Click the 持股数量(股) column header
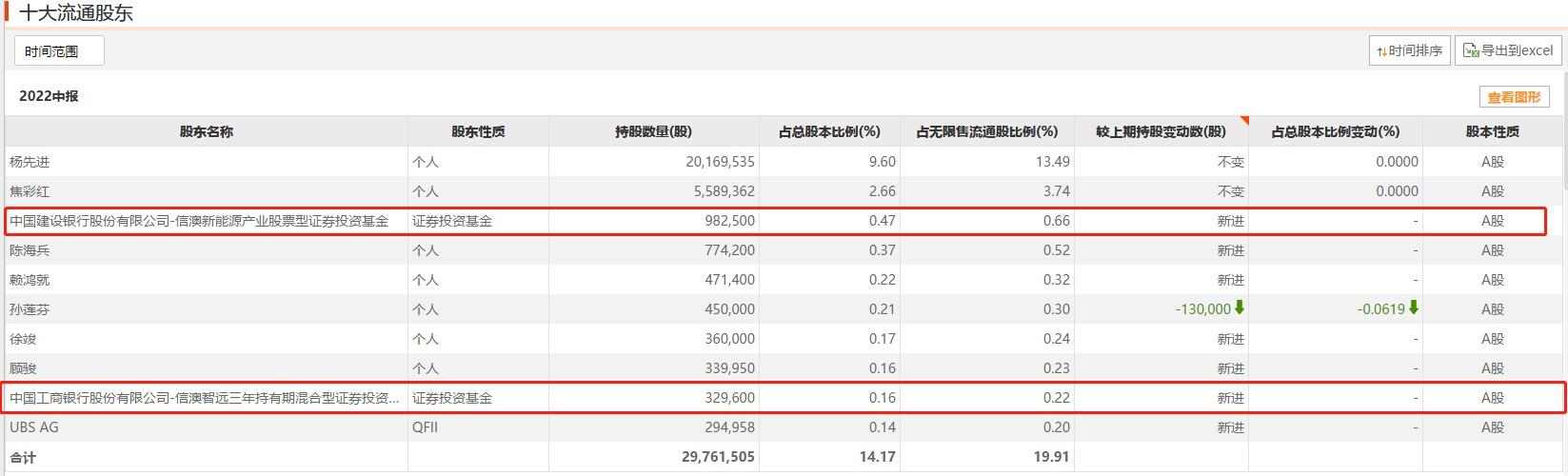 pyautogui.click(x=654, y=131)
